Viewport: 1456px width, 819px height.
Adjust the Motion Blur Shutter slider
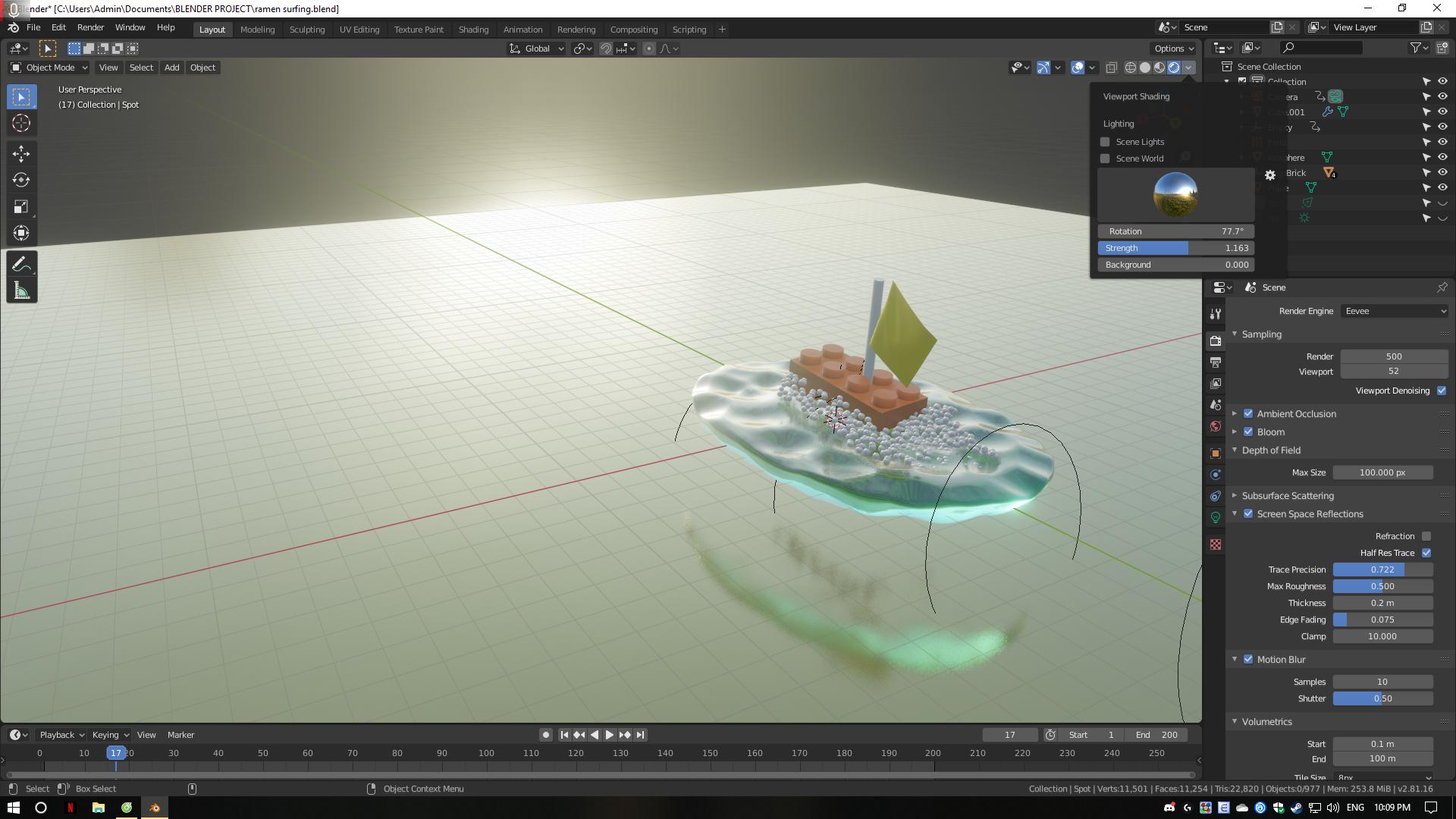click(1382, 698)
